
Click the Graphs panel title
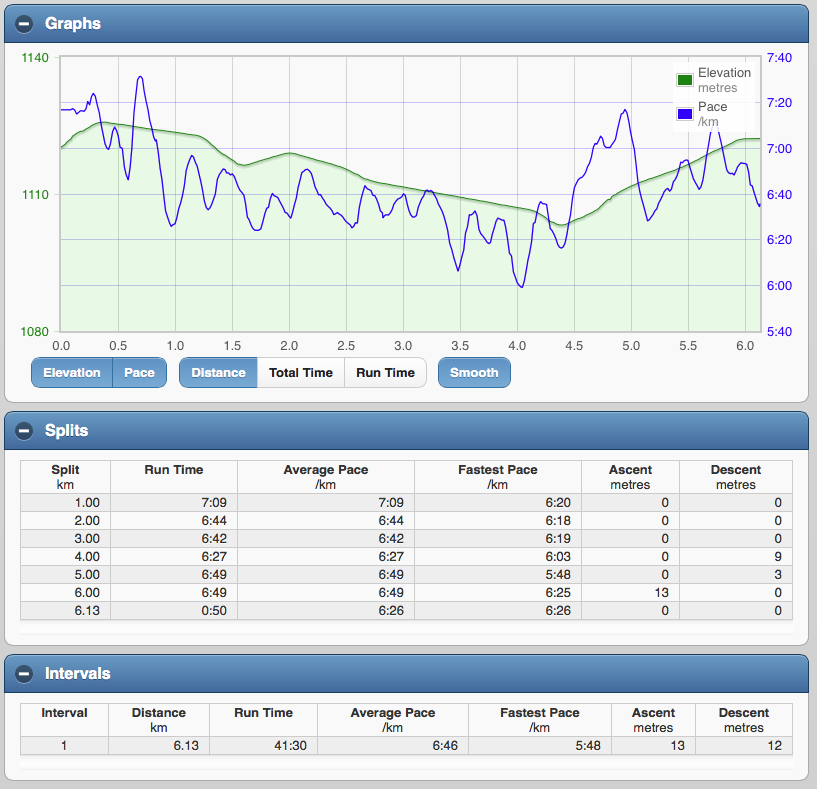click(72, 23)
